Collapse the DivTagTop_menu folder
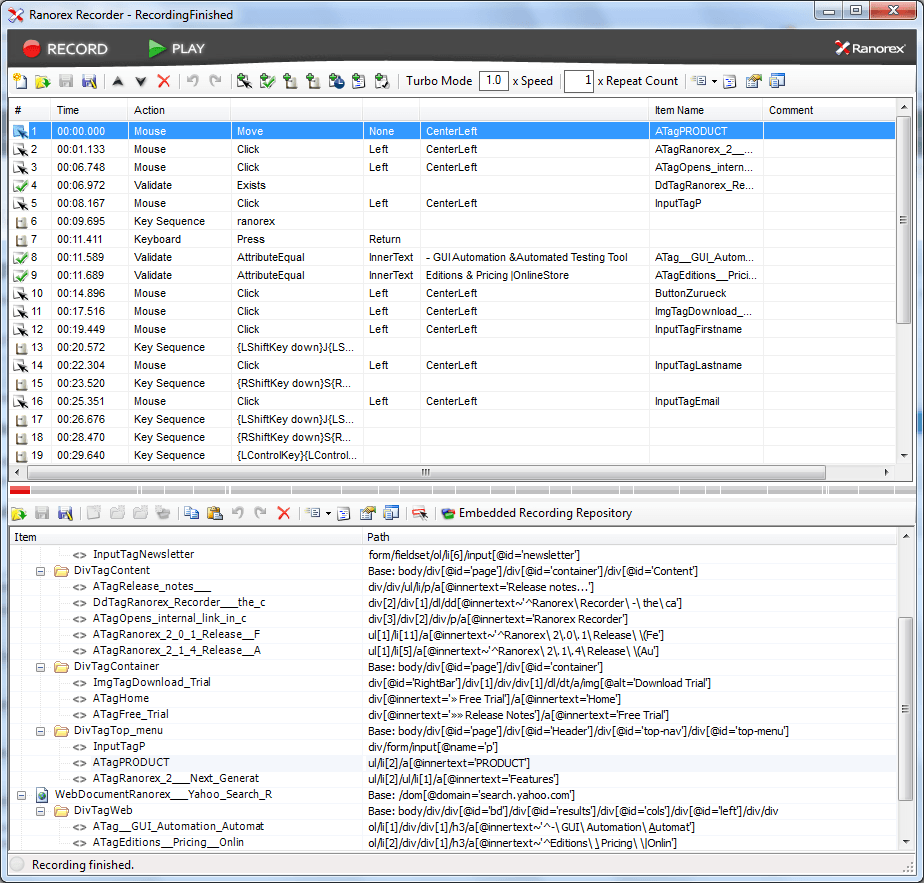 (41, 731)
